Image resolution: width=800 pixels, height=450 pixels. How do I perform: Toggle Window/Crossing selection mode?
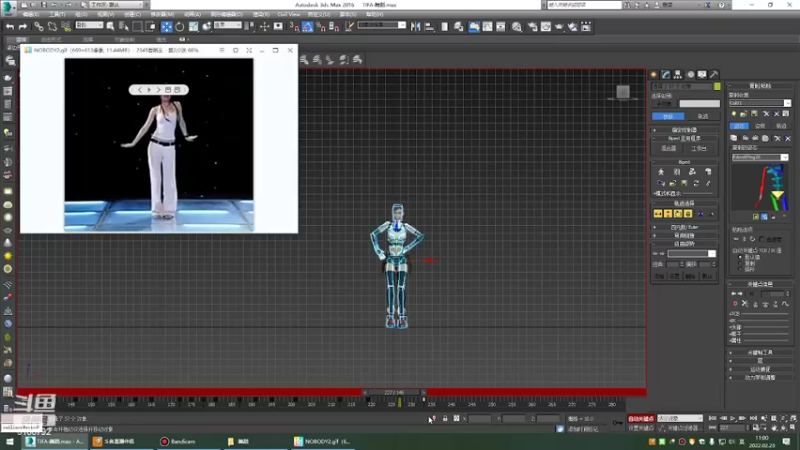click(151, 27)
